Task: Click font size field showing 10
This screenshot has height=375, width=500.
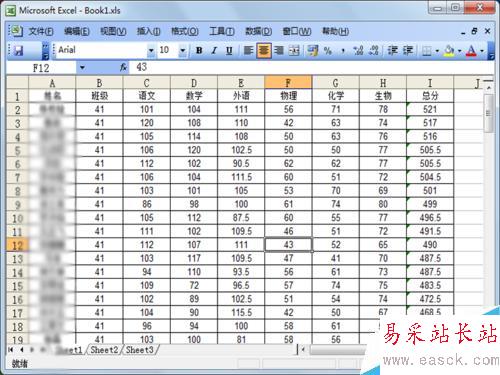Action: [x=168, y=50]
